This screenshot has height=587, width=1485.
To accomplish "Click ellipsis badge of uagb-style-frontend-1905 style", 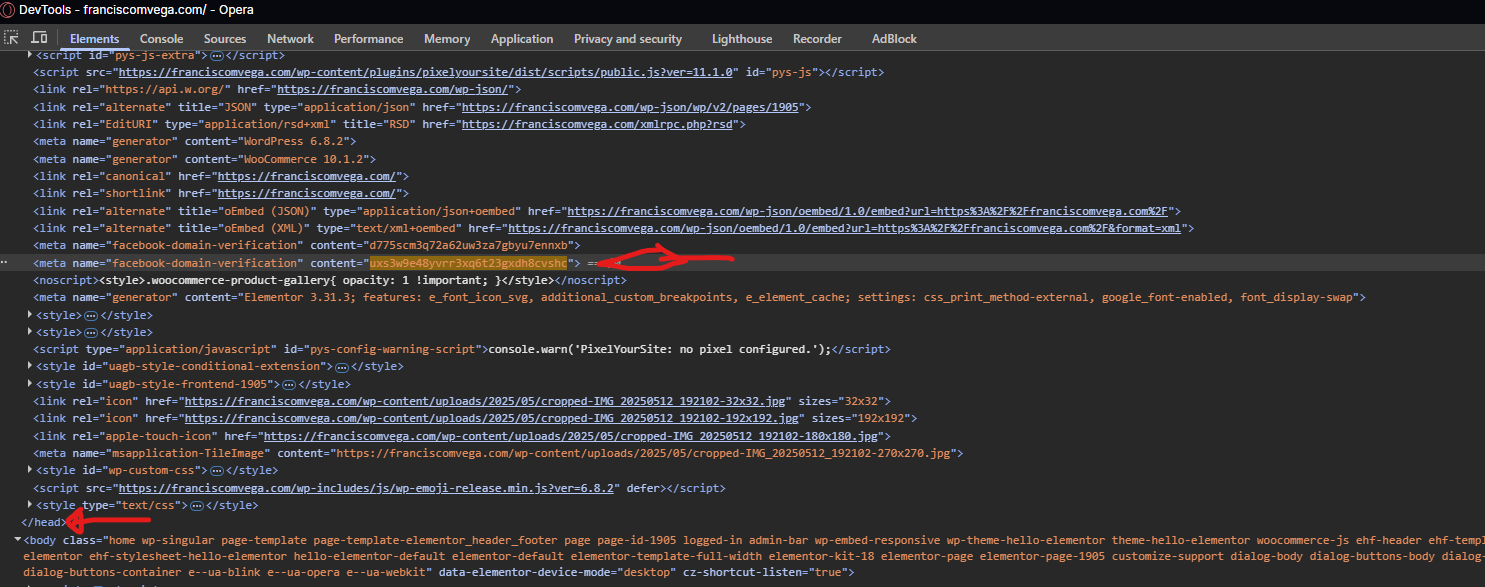I will pyautogui.click(x=288, y=384).
